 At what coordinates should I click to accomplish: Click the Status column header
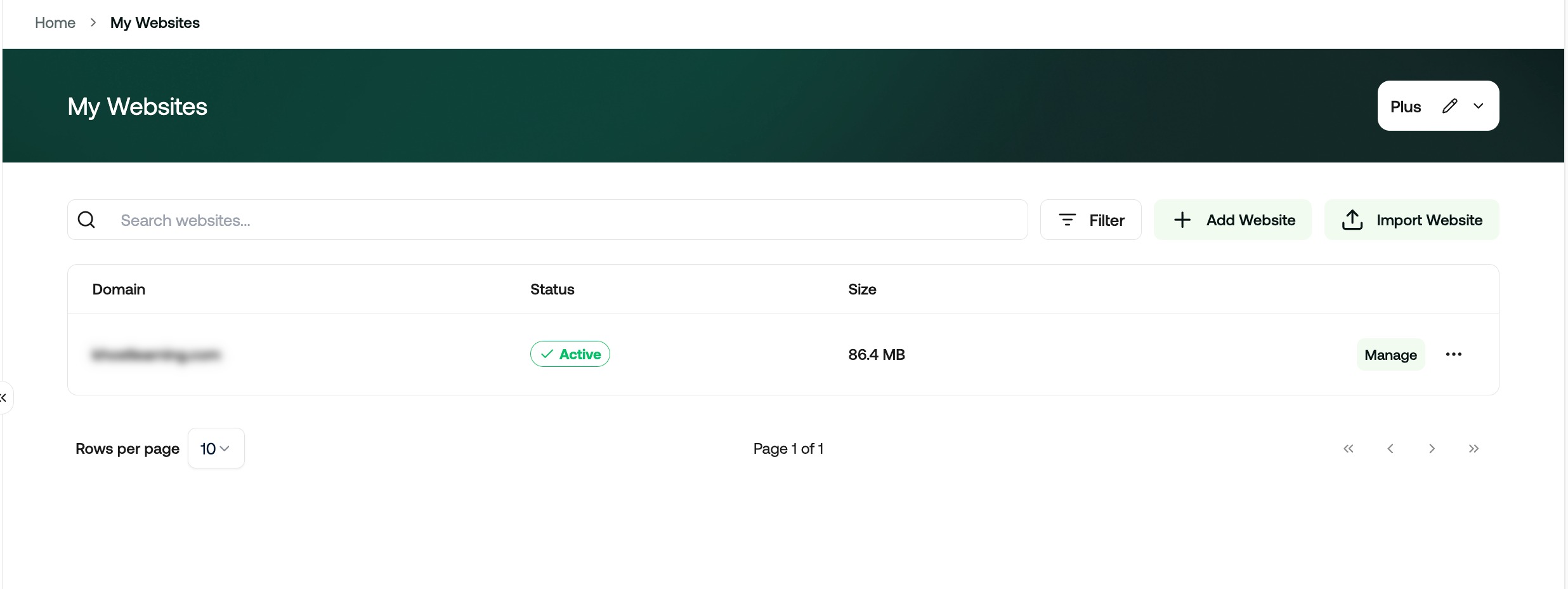click(552, 289)
